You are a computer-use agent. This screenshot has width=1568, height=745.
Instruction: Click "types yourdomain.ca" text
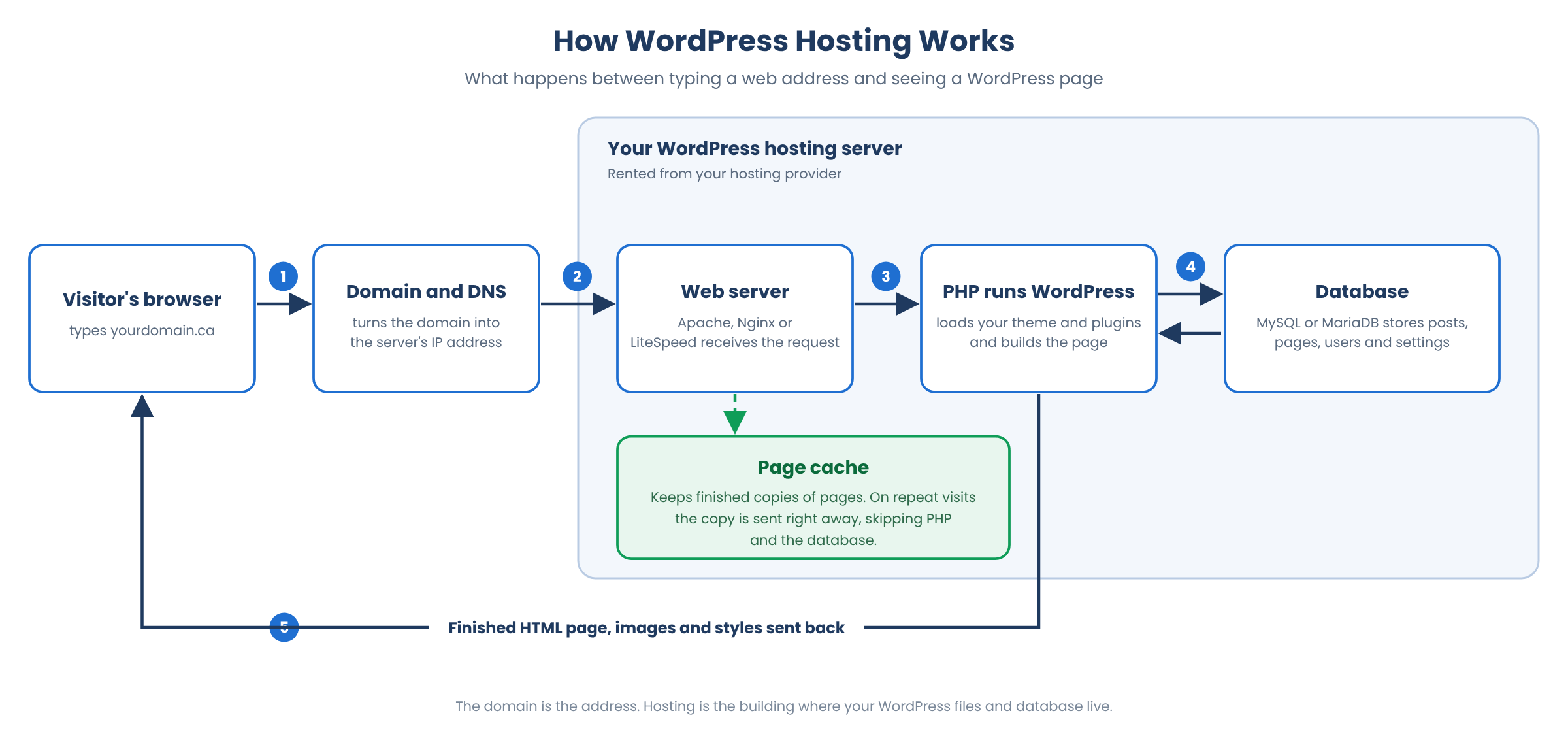pyautogui.click(x=142, y=331)
